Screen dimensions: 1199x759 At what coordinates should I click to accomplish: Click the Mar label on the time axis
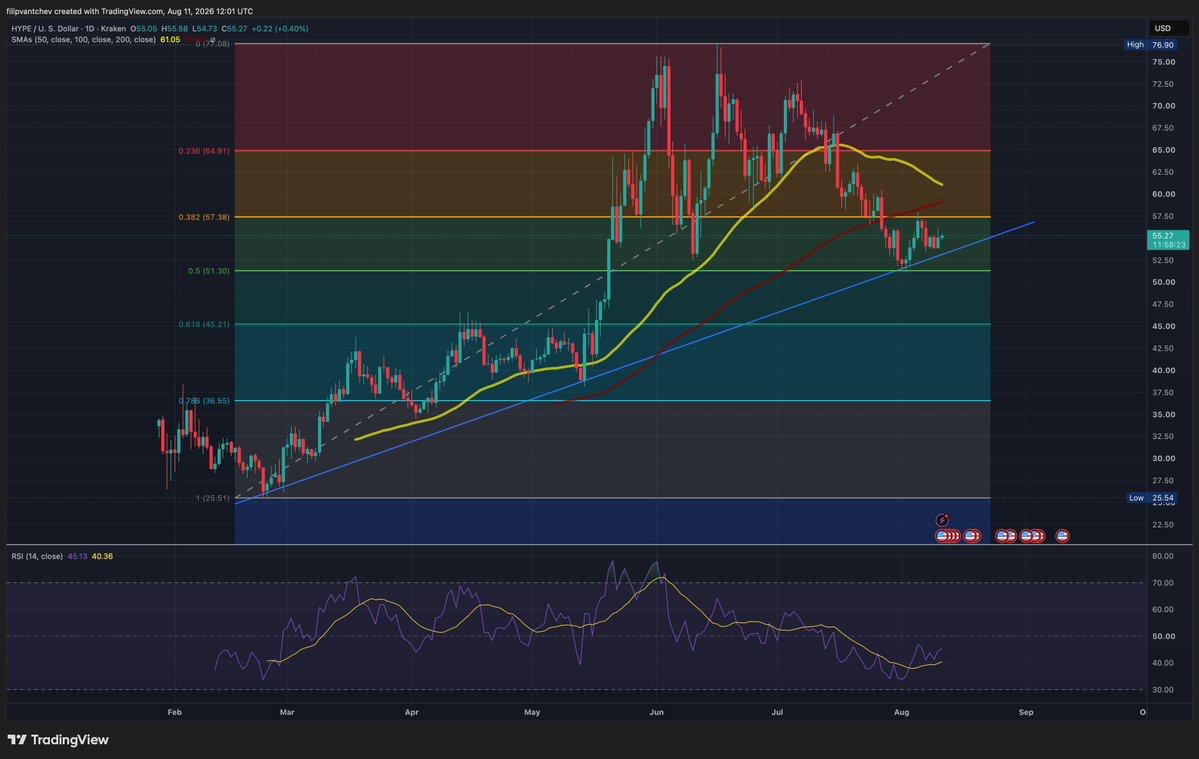tap(287, 712)
